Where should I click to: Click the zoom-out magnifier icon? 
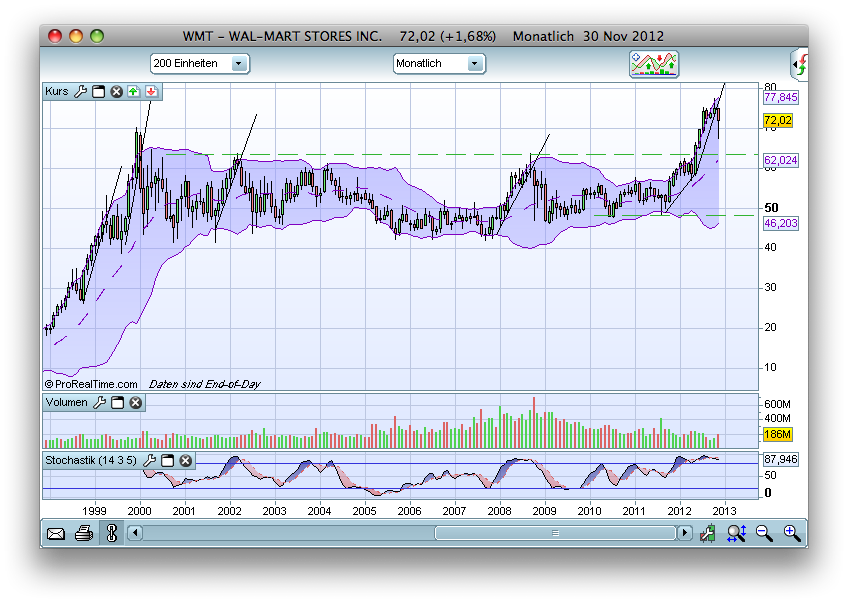[x=765, y=533]
